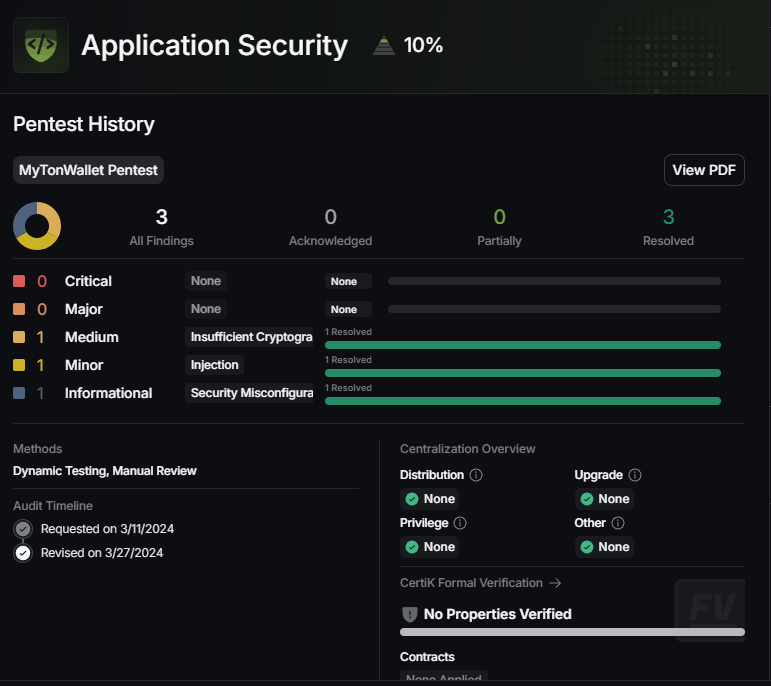Click the green check under Distribution
The width and height of the screenshot is (771, 686).
(412, 499)
